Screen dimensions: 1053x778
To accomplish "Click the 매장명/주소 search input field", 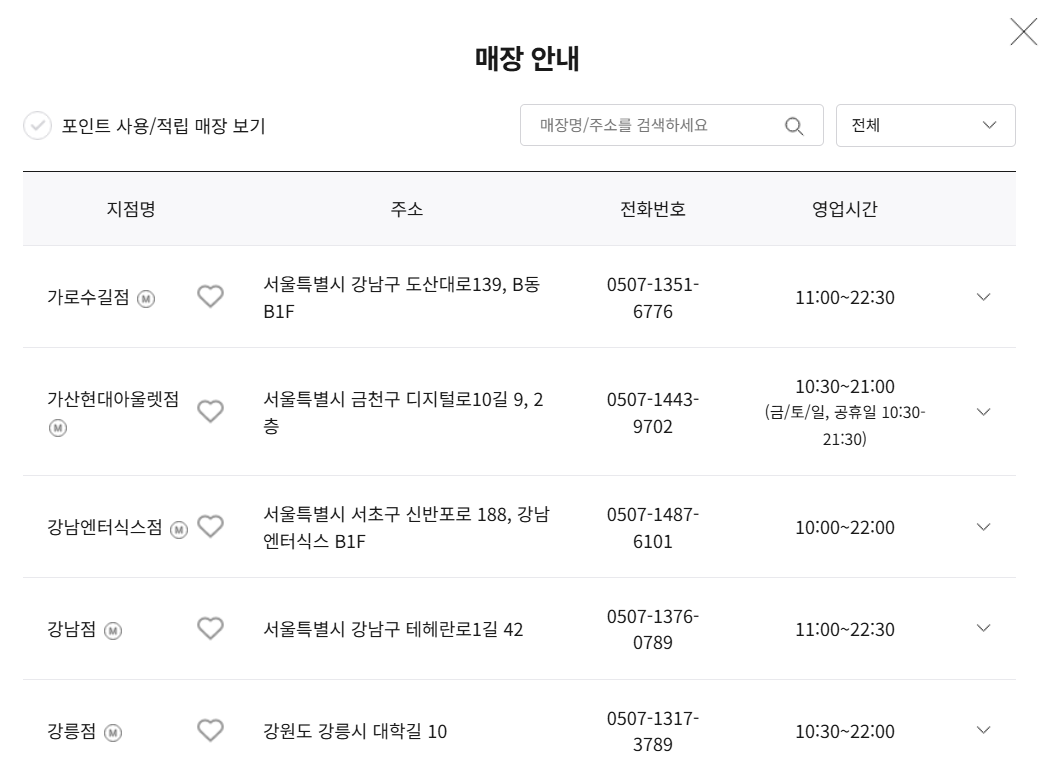I will tap(672, 125).
